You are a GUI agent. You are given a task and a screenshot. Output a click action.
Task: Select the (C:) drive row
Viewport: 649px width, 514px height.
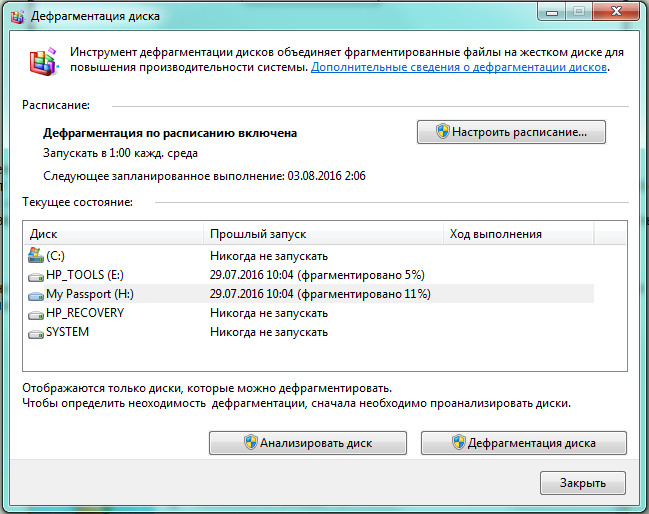point(308,256)
